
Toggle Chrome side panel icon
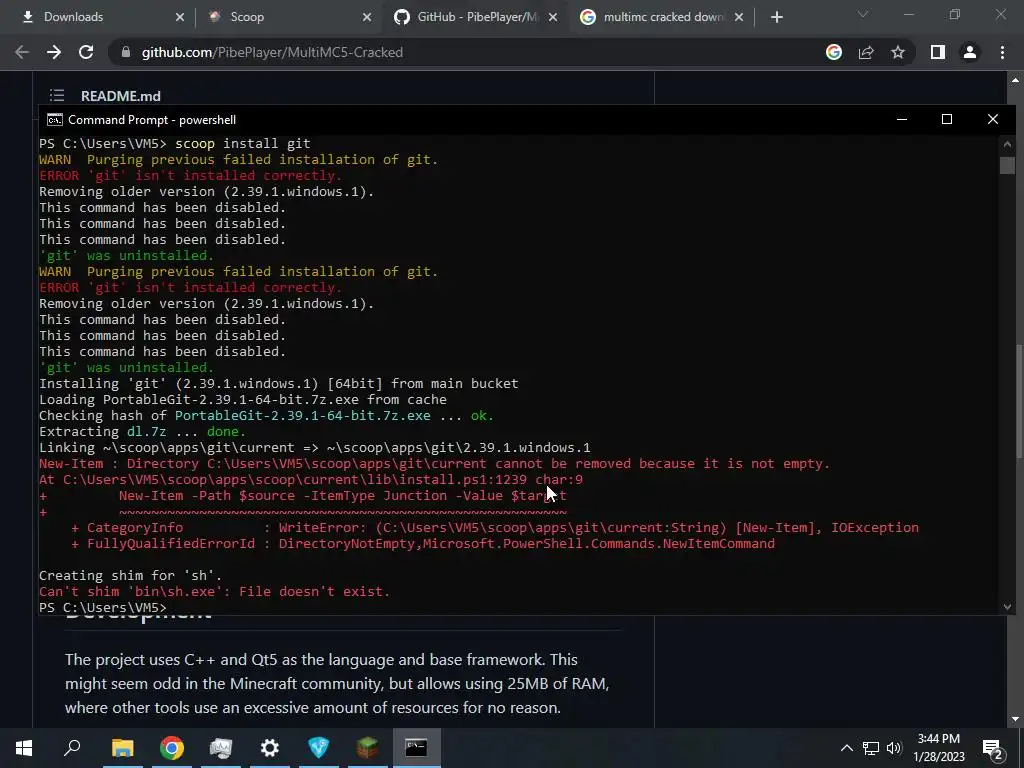tap(938, 52)
